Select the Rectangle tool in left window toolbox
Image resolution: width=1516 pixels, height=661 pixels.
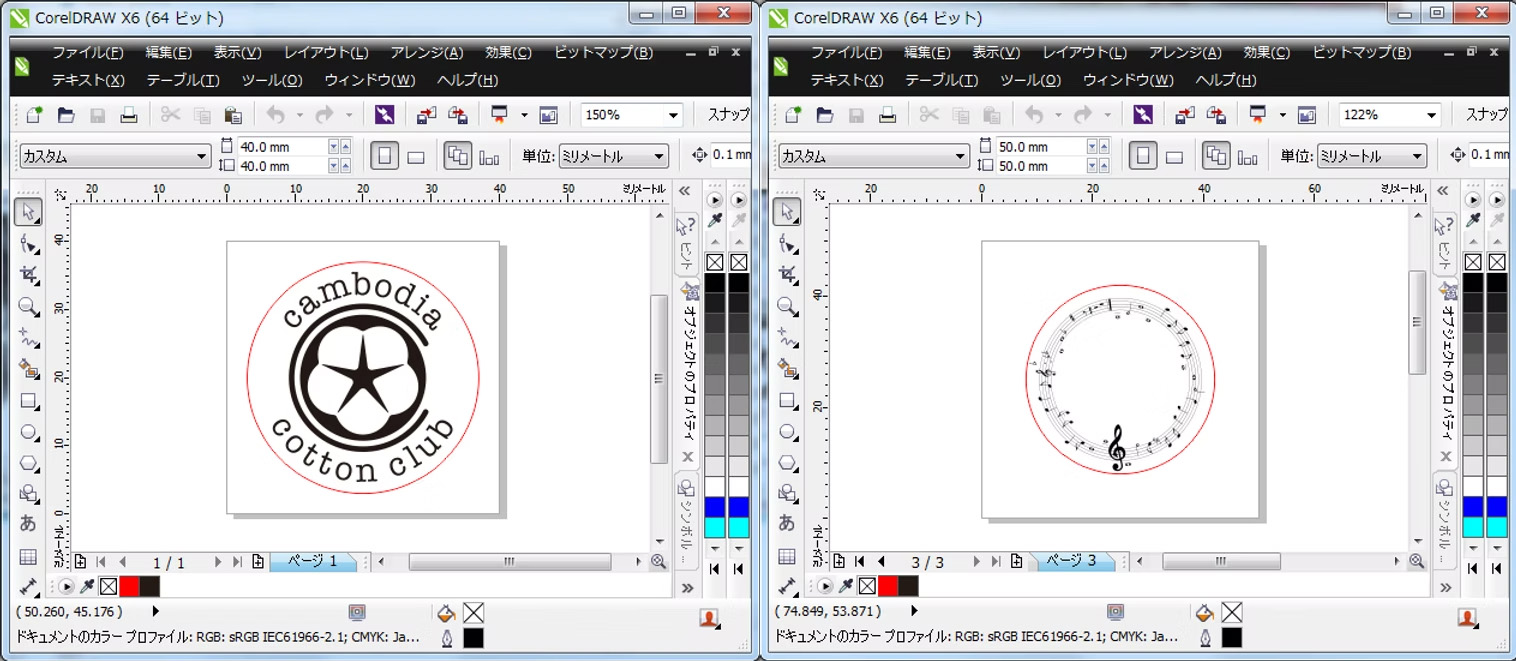[29, 401]
